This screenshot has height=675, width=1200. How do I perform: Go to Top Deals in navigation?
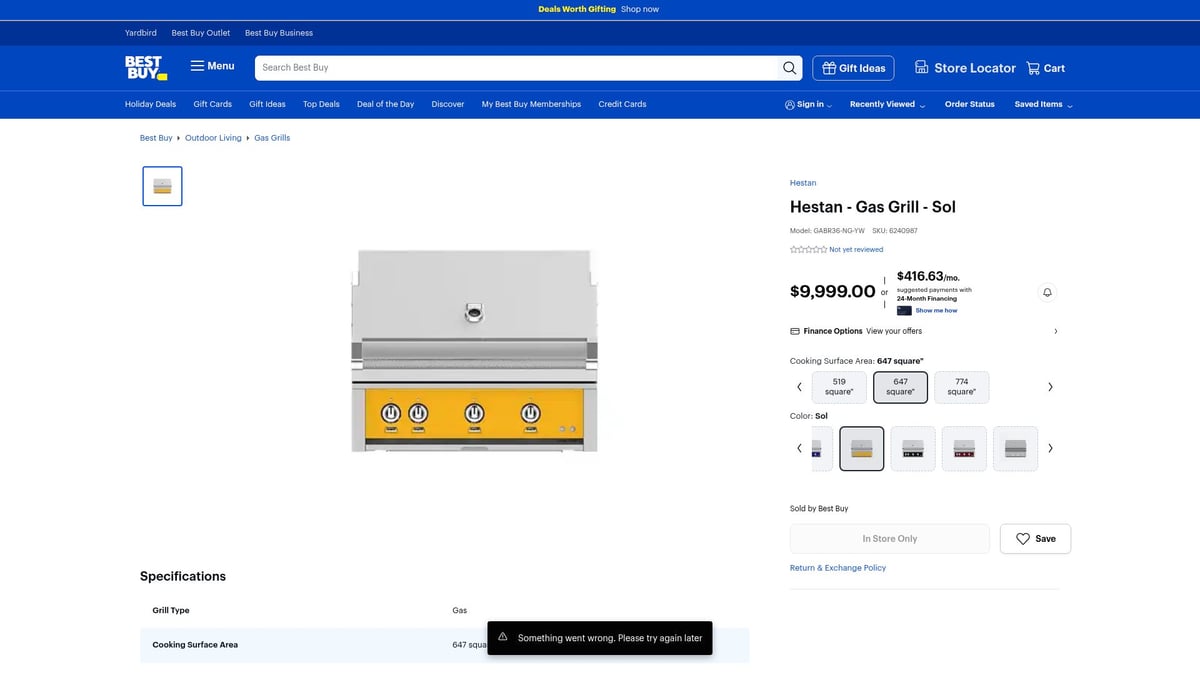(x=321, y=104)
